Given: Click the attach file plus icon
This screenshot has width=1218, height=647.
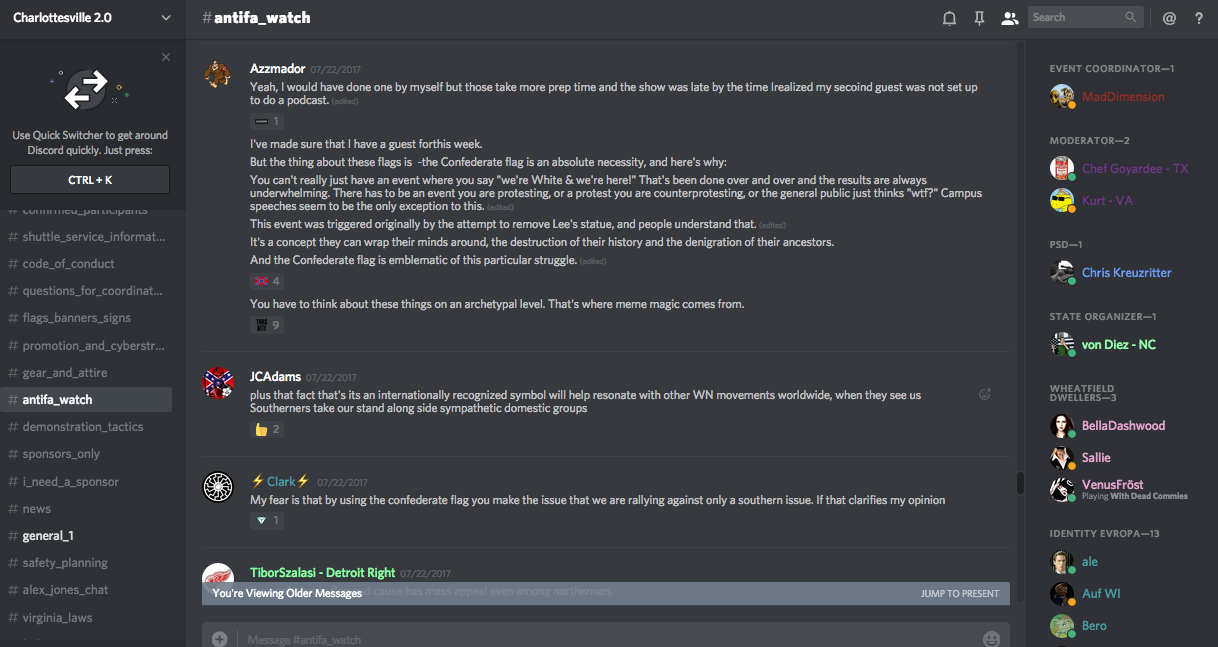Looking at the screenshot, I should pos(219,639).
